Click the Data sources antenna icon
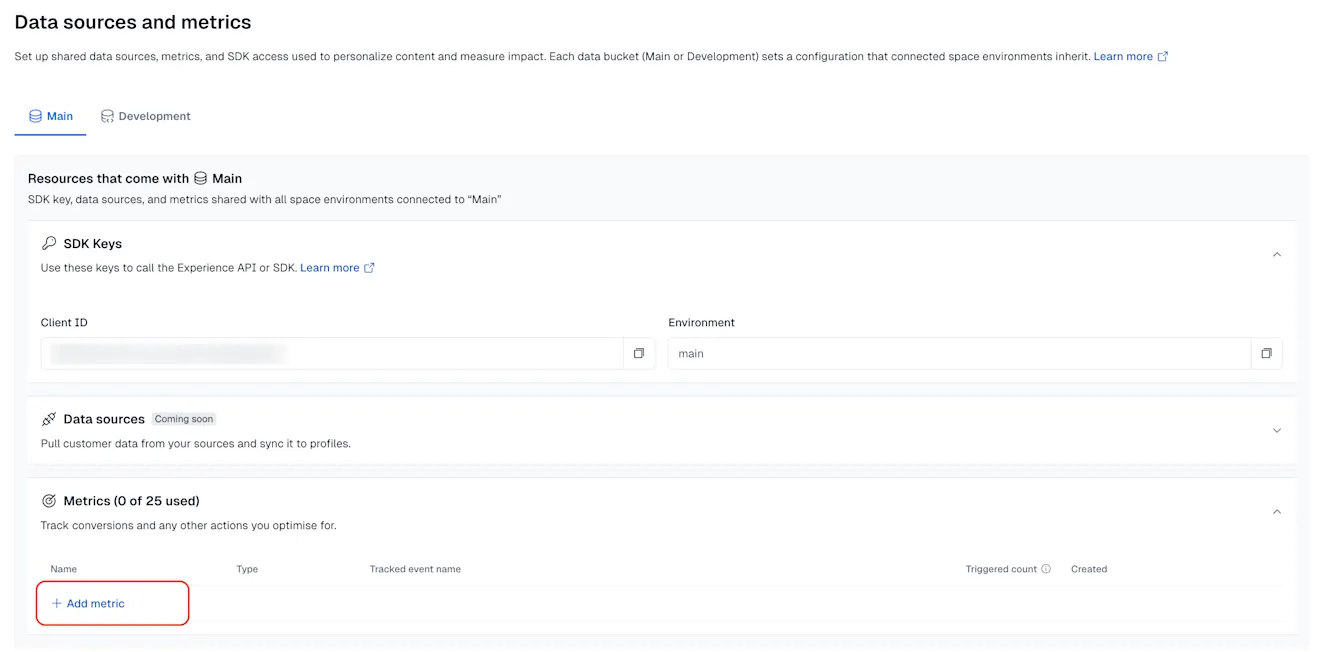Image resolution: width=1320 pixels, height=652 pixels. tap(49, 419)
